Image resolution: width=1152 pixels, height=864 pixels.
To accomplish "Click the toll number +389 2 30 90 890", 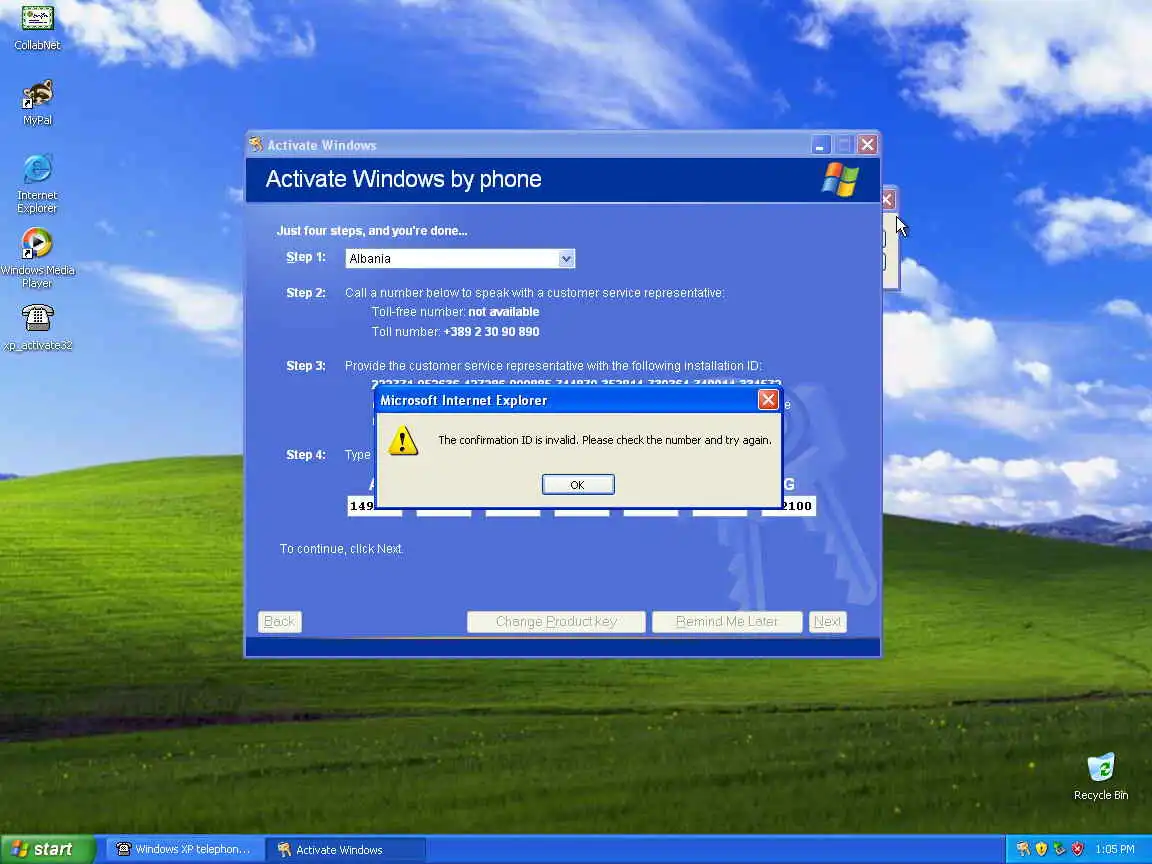I will 492,332.
